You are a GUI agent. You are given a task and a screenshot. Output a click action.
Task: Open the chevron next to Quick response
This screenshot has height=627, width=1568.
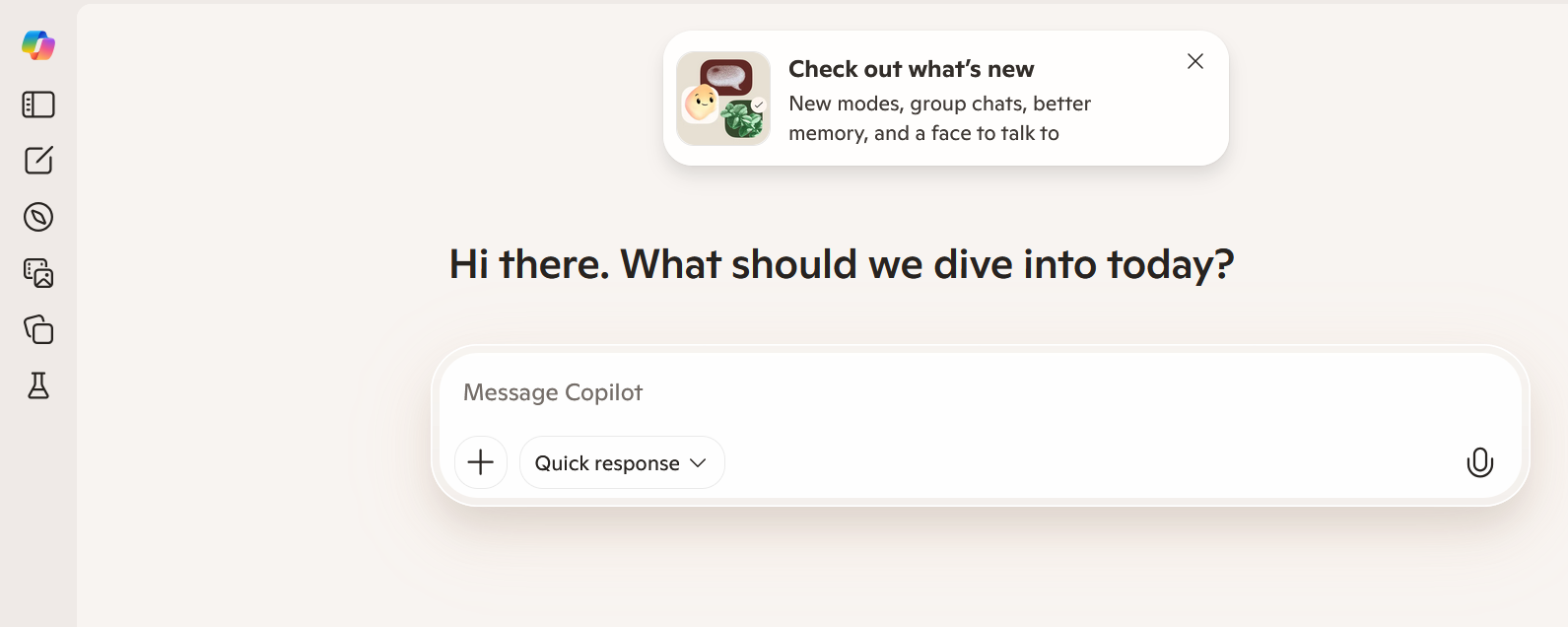[698, 462]
